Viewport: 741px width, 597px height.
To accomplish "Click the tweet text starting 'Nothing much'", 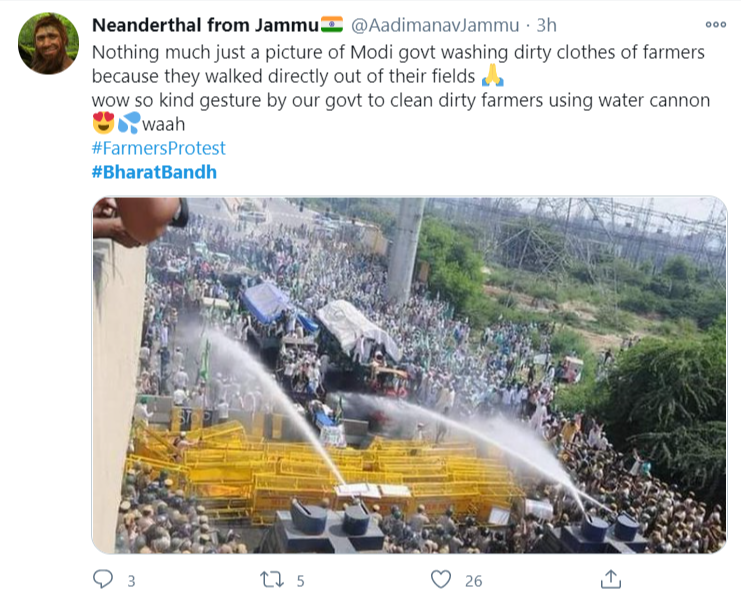I will click(401, 88).
